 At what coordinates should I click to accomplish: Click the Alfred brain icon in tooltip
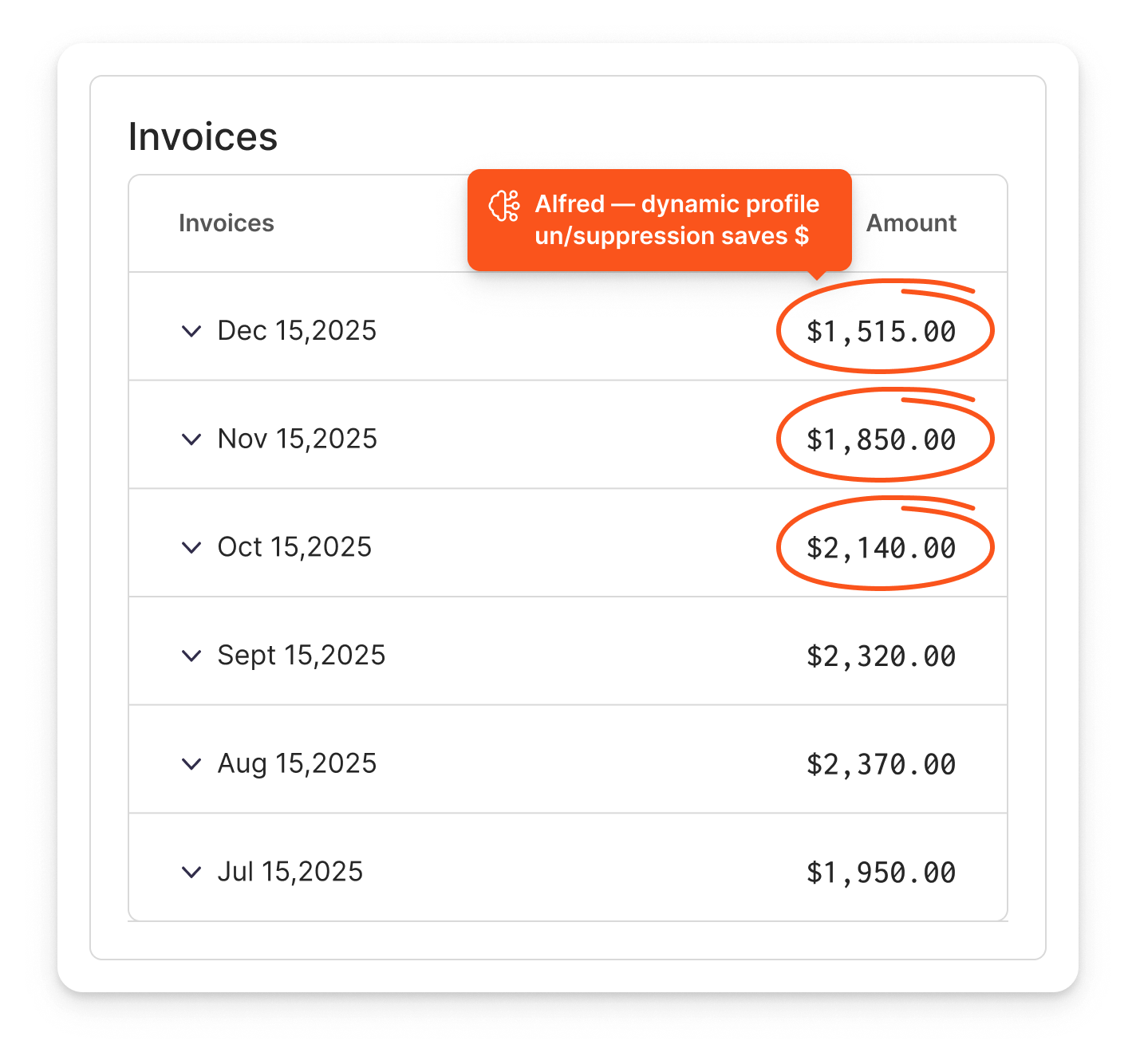coord(504,206)
